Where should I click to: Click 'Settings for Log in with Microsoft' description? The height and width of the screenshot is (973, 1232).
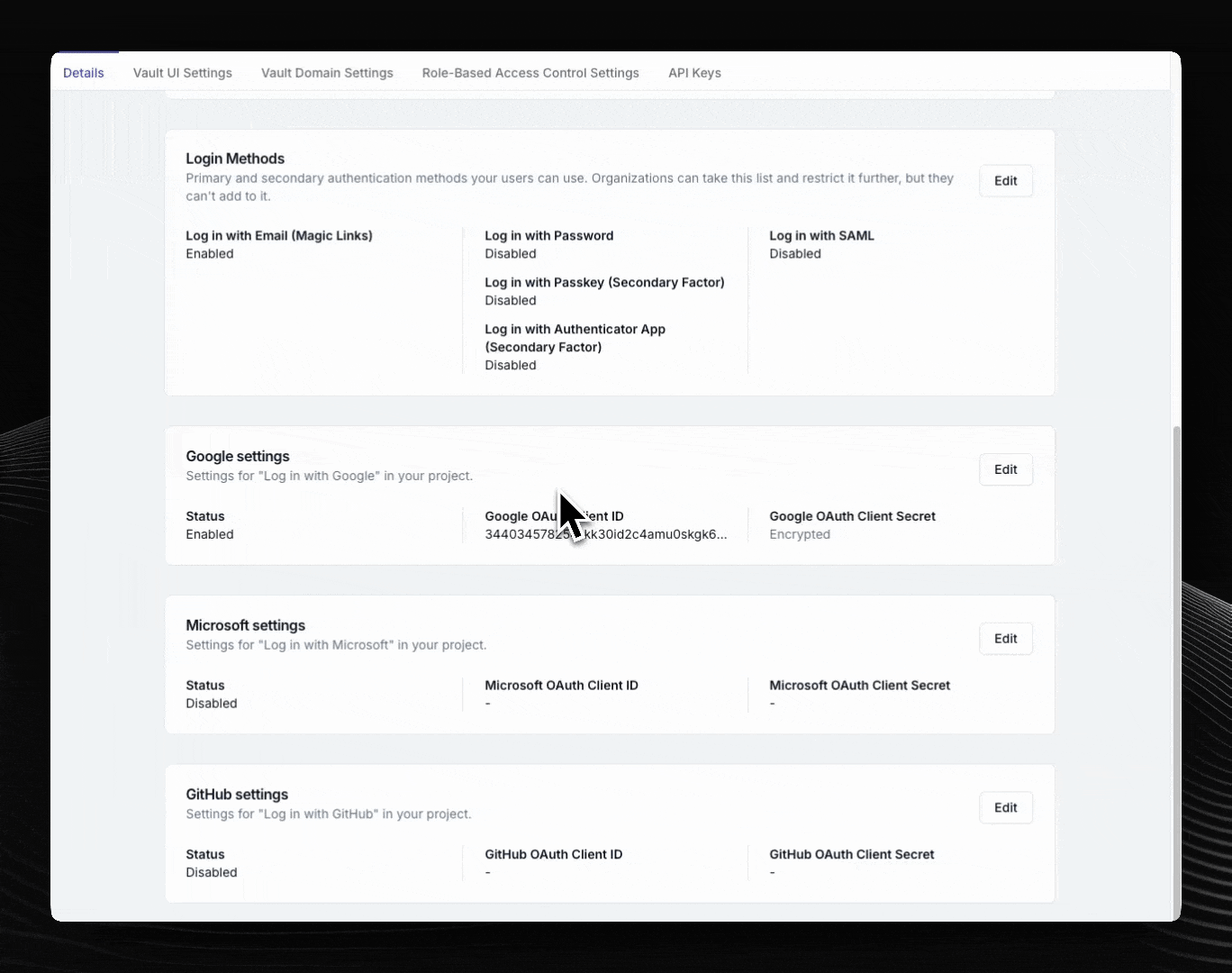click(336, 645)
